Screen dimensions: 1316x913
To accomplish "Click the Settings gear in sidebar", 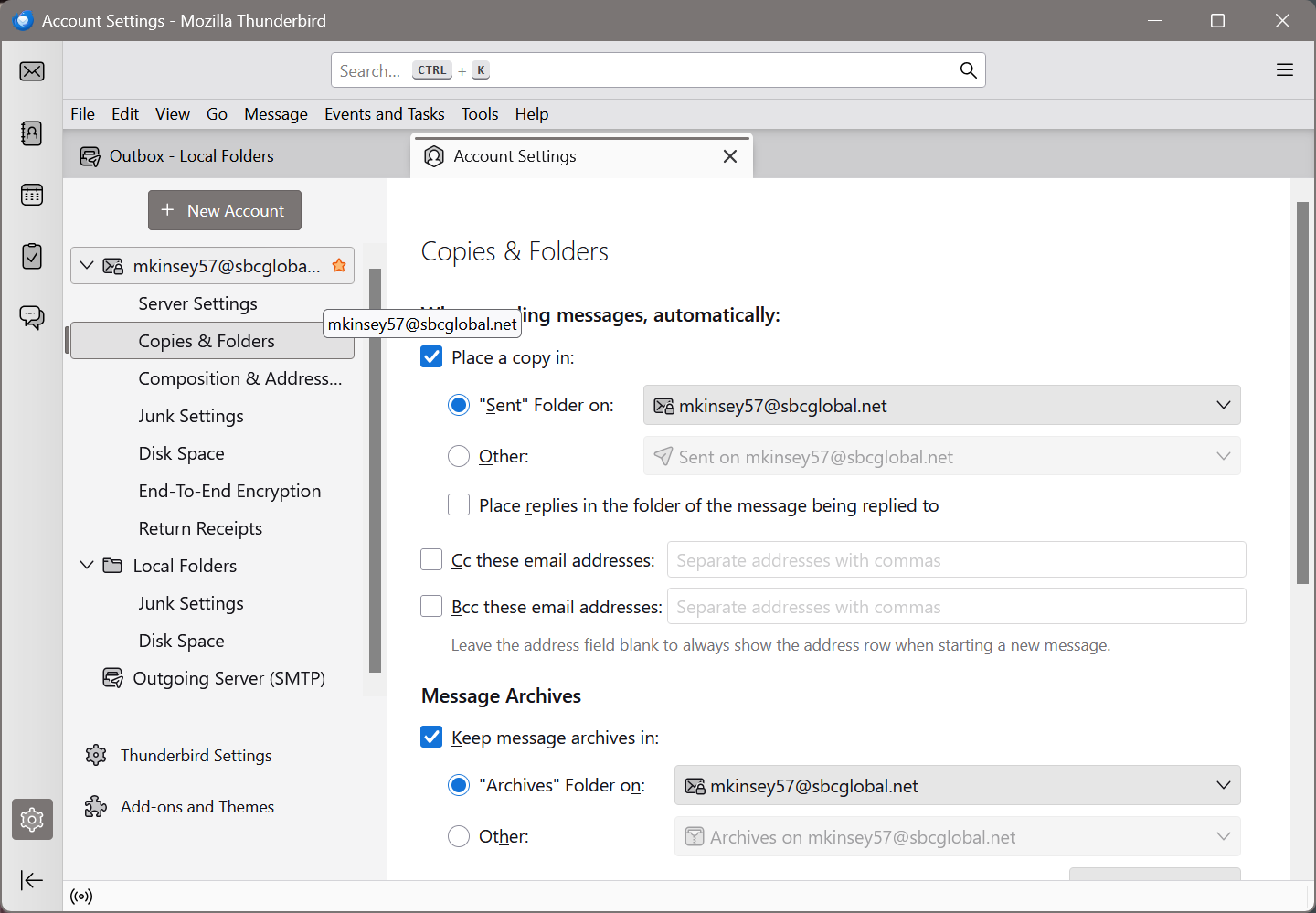I will click(32, 820).
